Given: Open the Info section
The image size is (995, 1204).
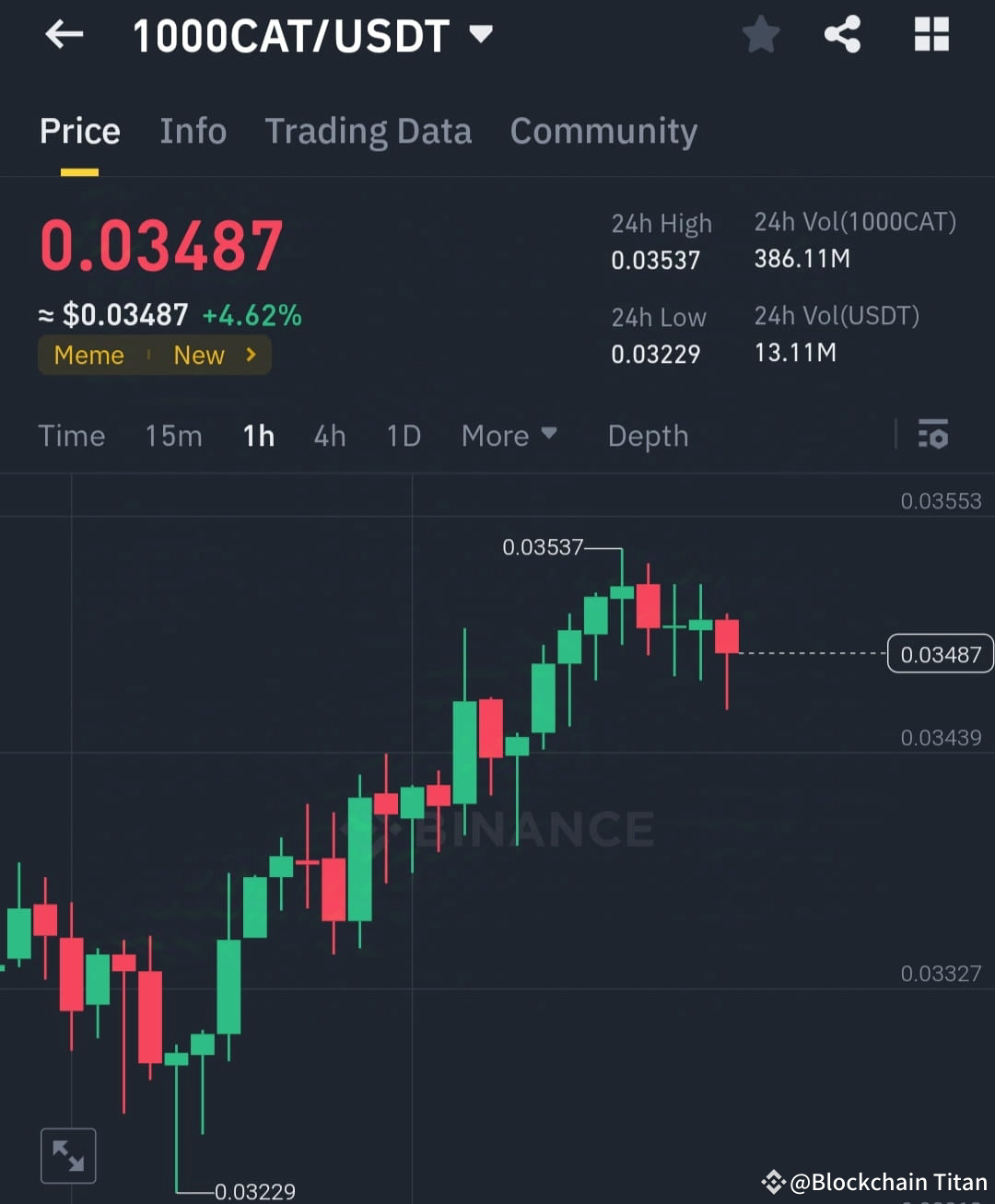Looking at the screenshot, I should pos(193,131).
